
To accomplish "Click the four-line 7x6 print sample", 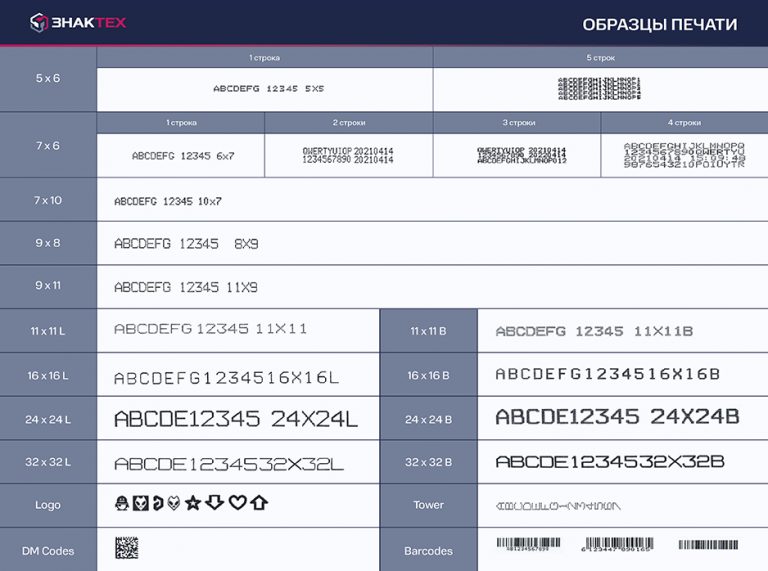I will (x=684, y=155).
